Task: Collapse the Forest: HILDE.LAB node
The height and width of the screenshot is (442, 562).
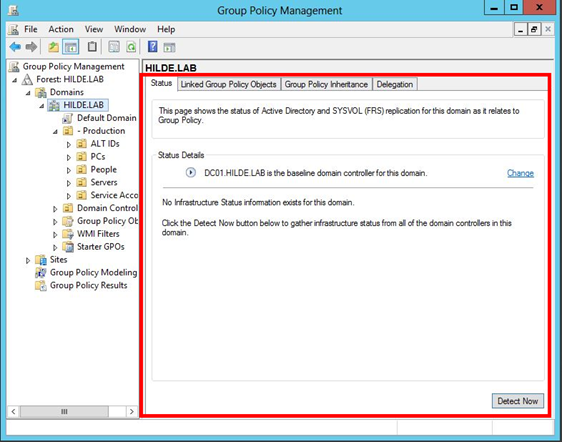Action: tap(14, 80)
